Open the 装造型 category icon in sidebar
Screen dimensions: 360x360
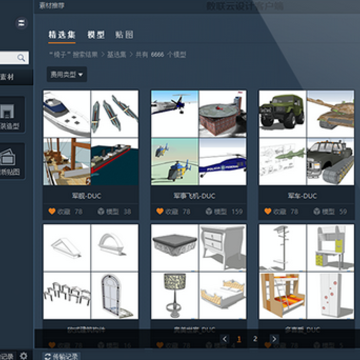[x=7, y=111]
